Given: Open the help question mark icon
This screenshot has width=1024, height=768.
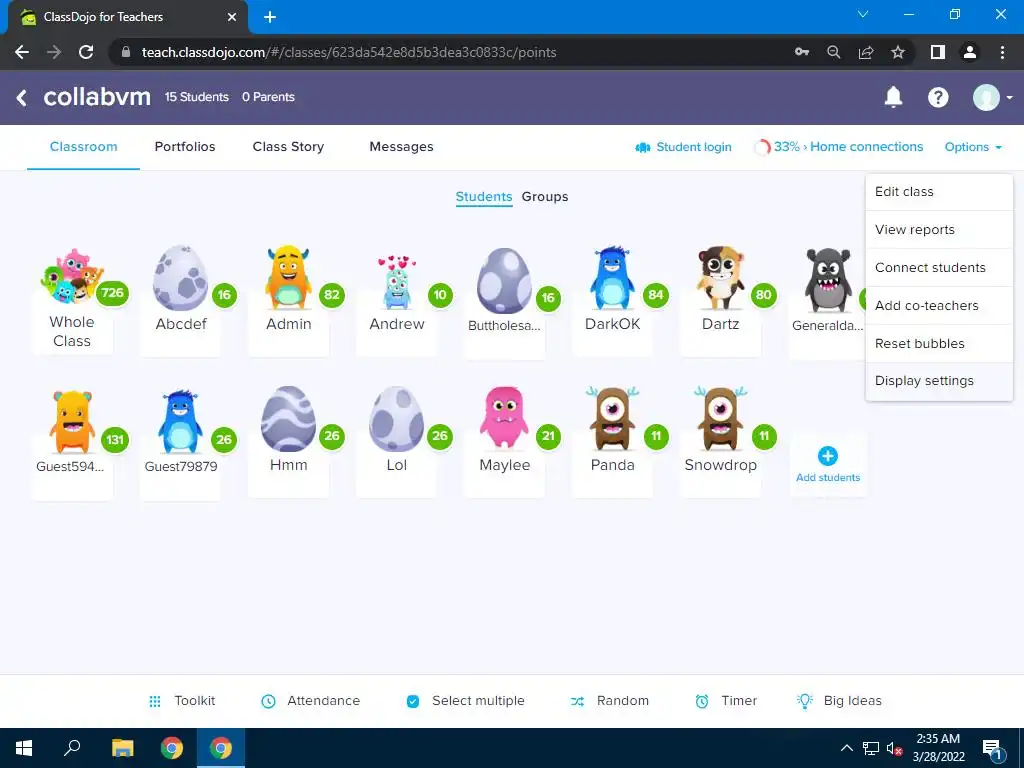Looking at the screenshot, I should pos(938,97).
